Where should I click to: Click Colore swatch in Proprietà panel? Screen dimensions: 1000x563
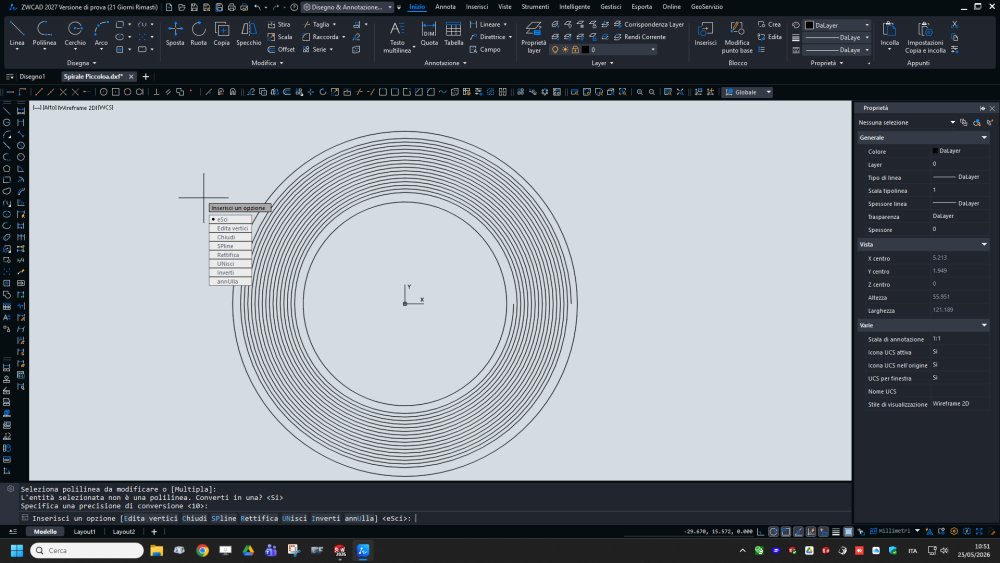click(x=936, y=151)
